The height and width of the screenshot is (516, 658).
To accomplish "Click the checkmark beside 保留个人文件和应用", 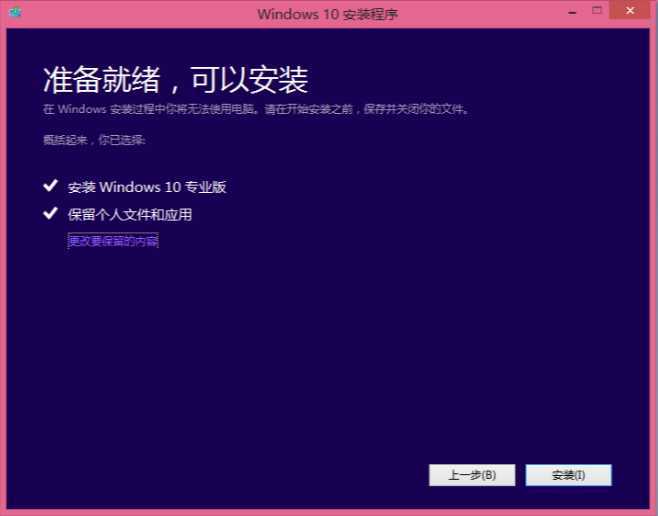I will tap(50, 213).
